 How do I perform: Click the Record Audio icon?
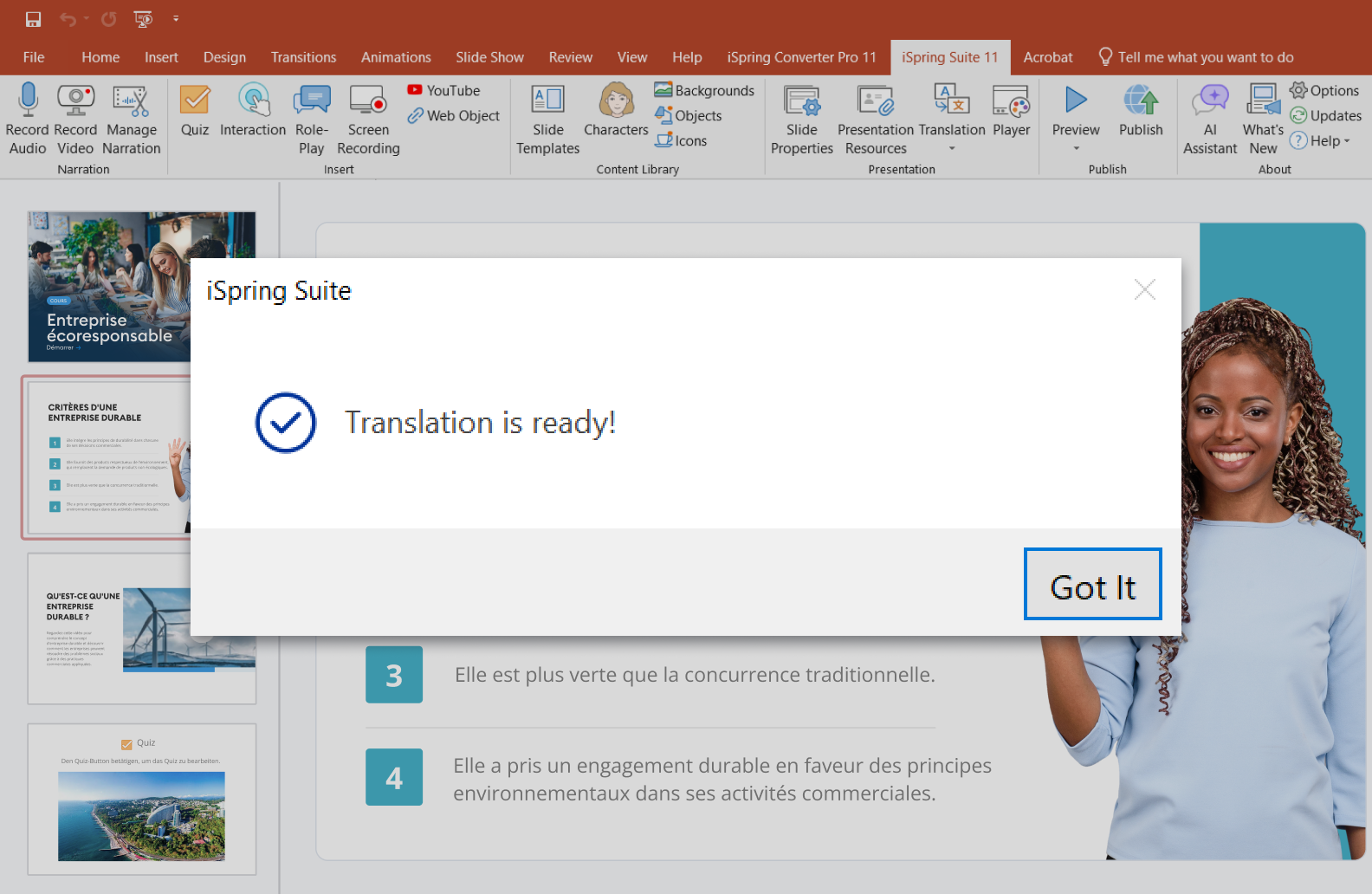point(28,100)
